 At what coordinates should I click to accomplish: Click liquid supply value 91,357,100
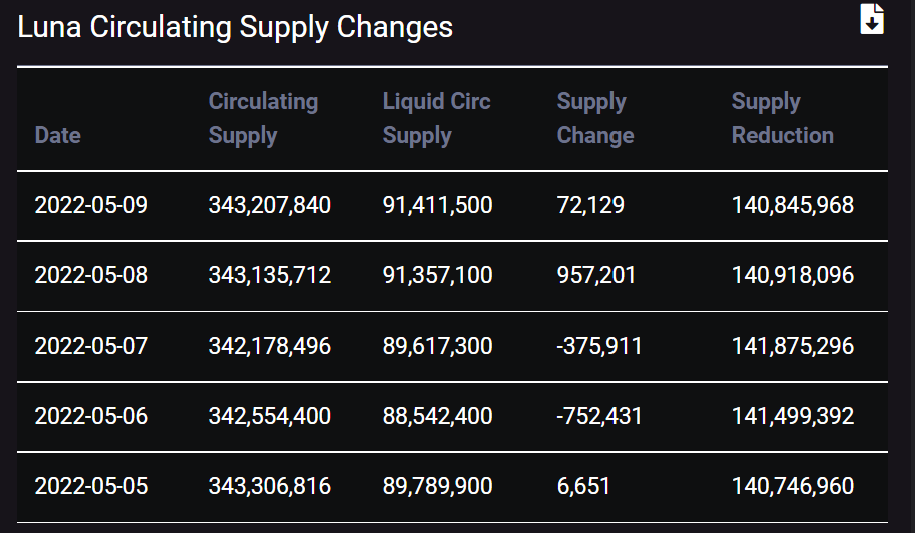437,275
